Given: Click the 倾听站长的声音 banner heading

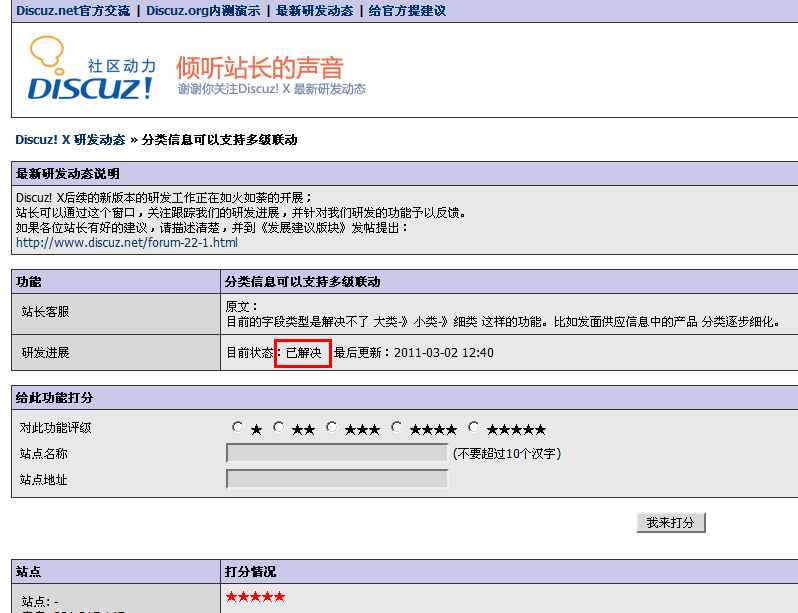Looking at the screenshot, I should click(260, 68).
